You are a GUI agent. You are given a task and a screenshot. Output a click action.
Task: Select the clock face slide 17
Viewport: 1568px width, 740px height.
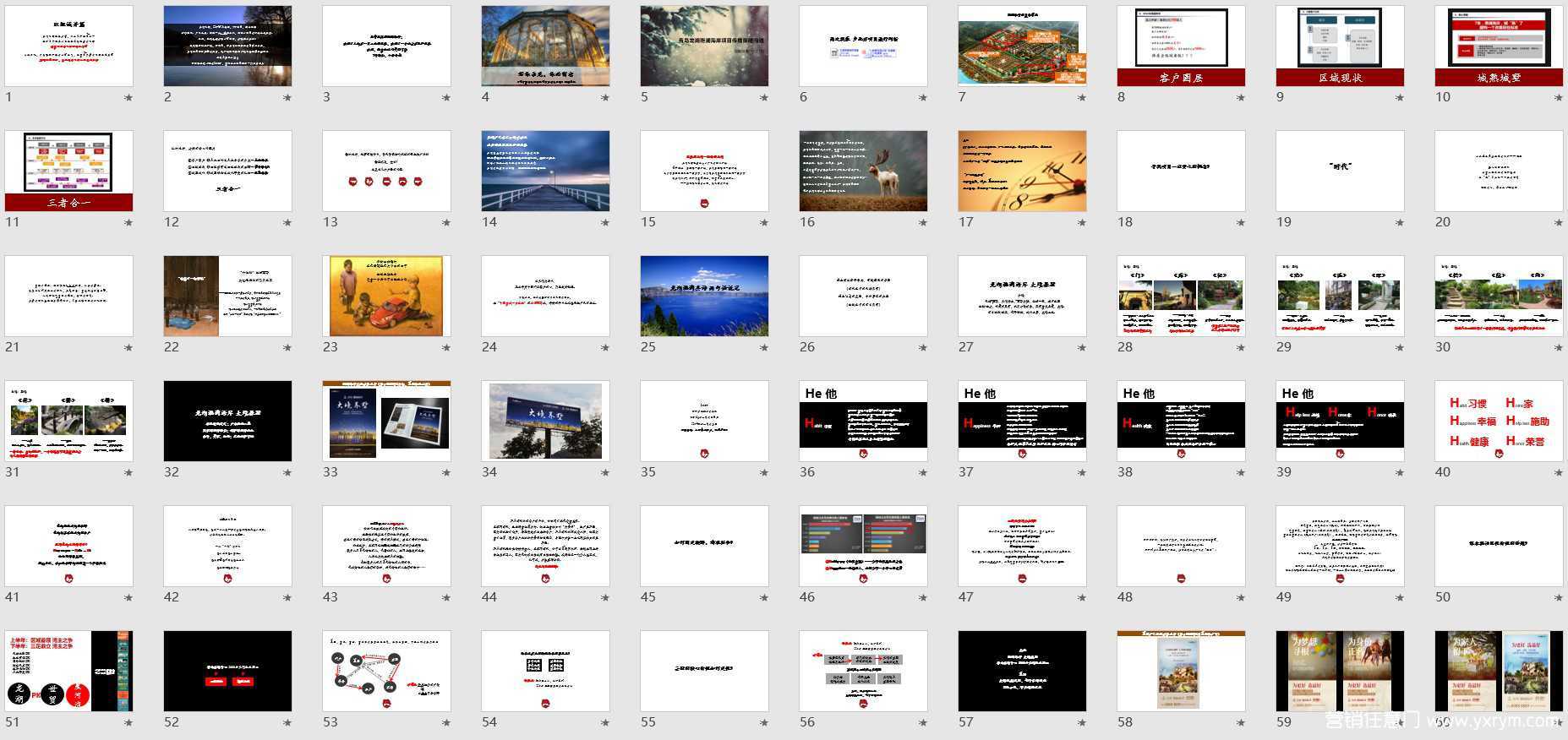pos(1022,171)
